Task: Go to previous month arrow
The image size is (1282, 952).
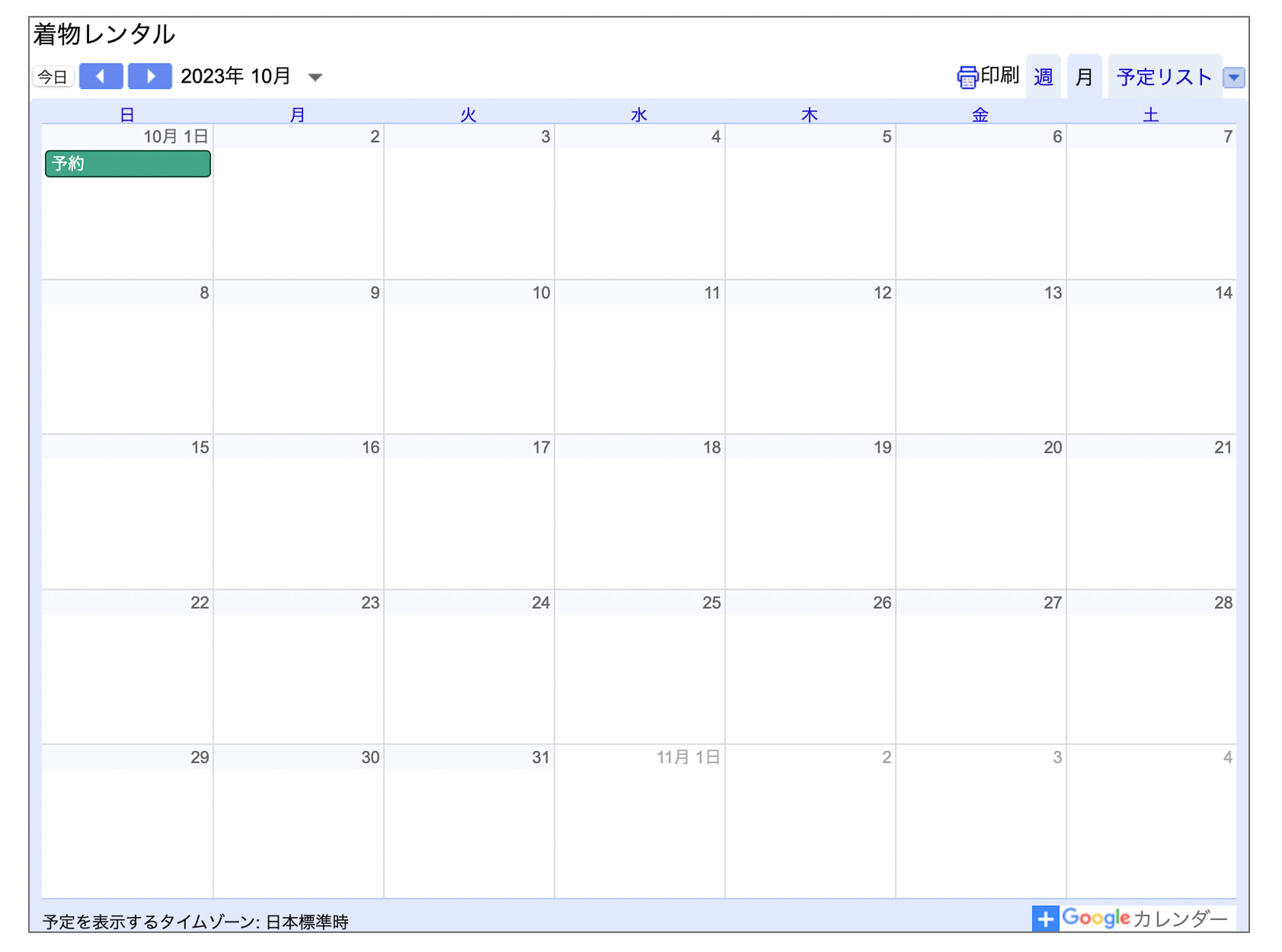Action: [x=101, y=76]
